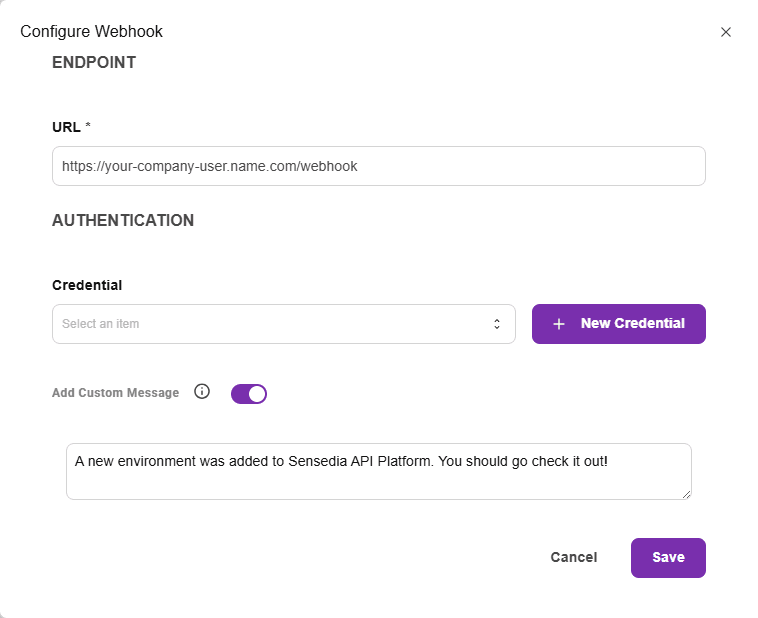Select the ENDPOINT section heading
This screenshot has width=758, height=618.
tap(94, 62)
